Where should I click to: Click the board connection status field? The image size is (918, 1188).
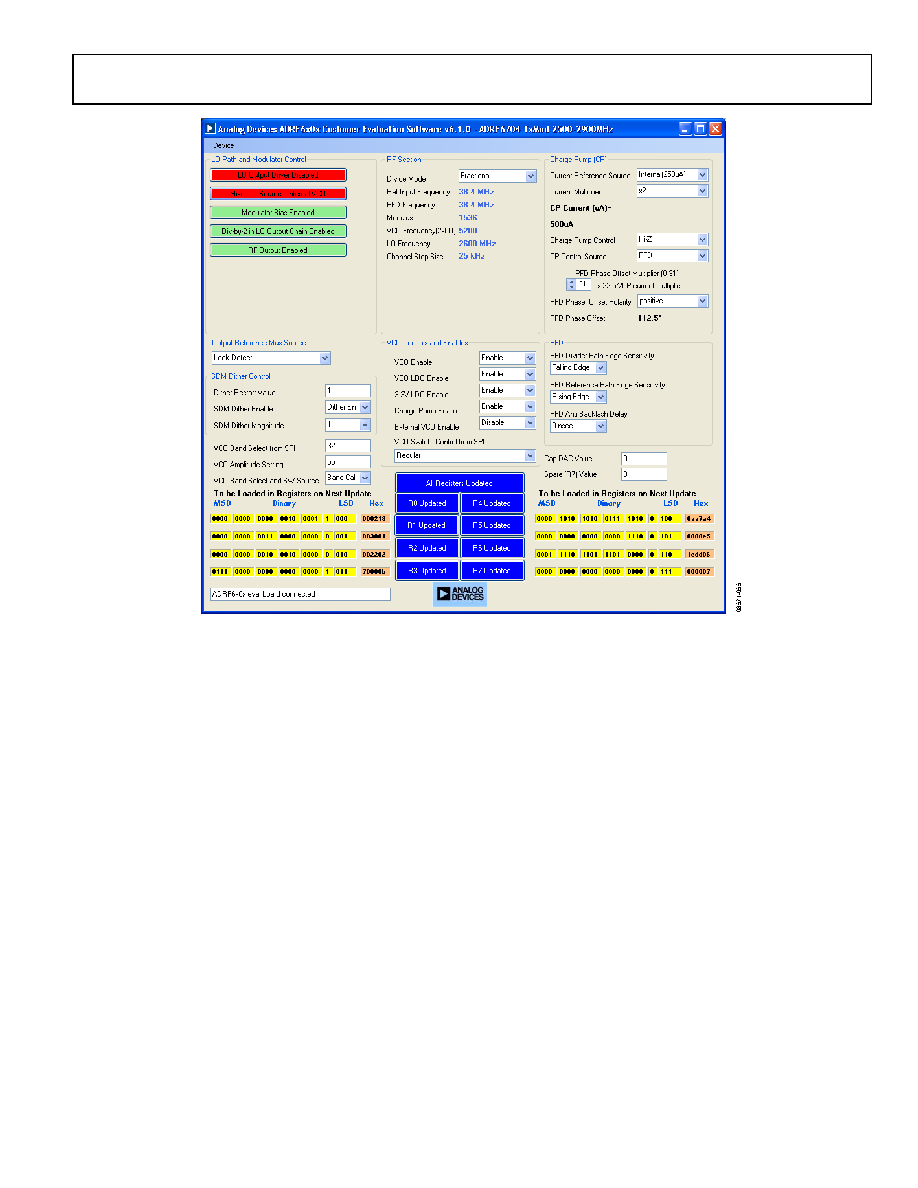pyautogui.click(x=300, y=594)
